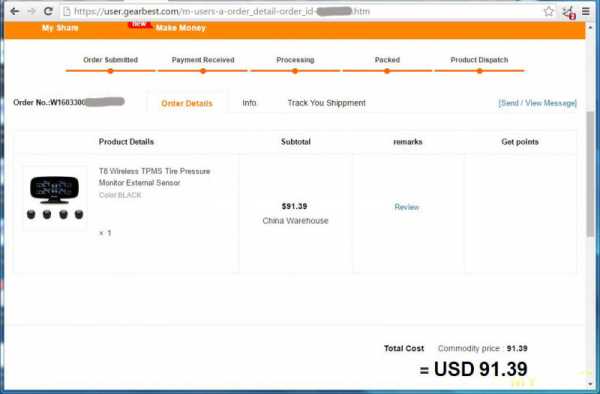
Task: Open the Track You Shippment tab
Action: coord(326,103)
